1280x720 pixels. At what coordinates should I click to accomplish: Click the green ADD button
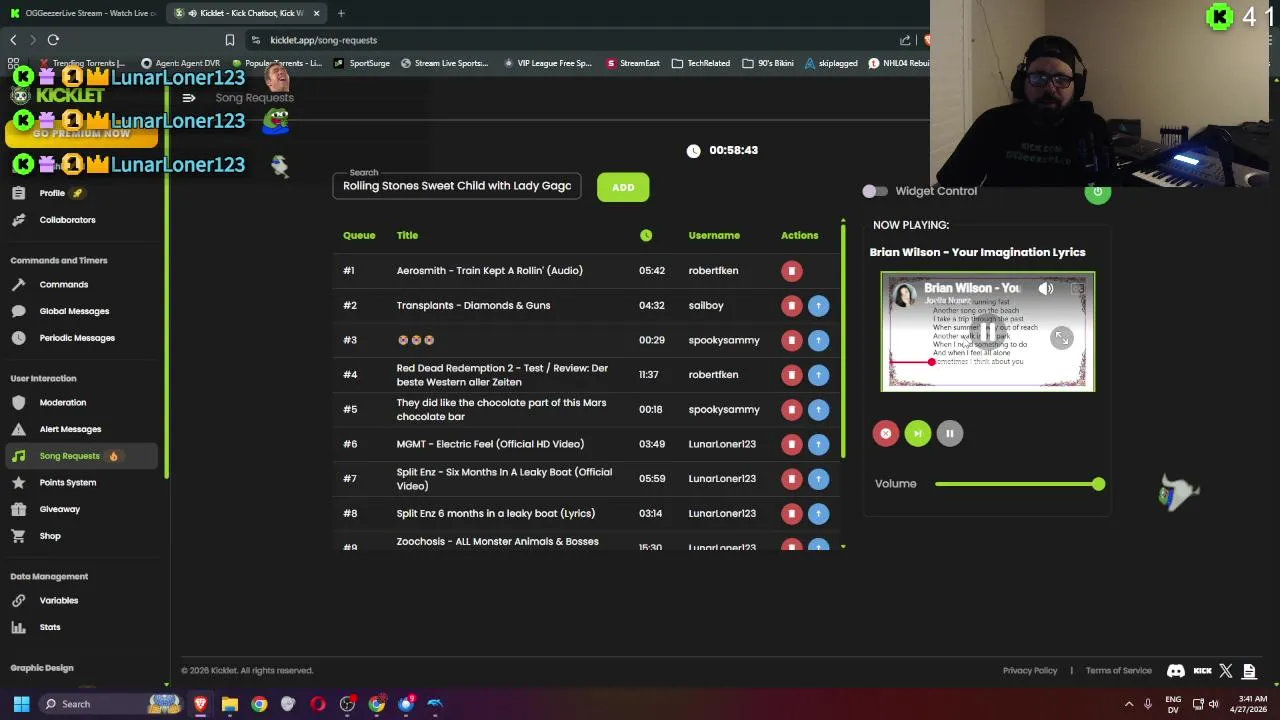623,188
